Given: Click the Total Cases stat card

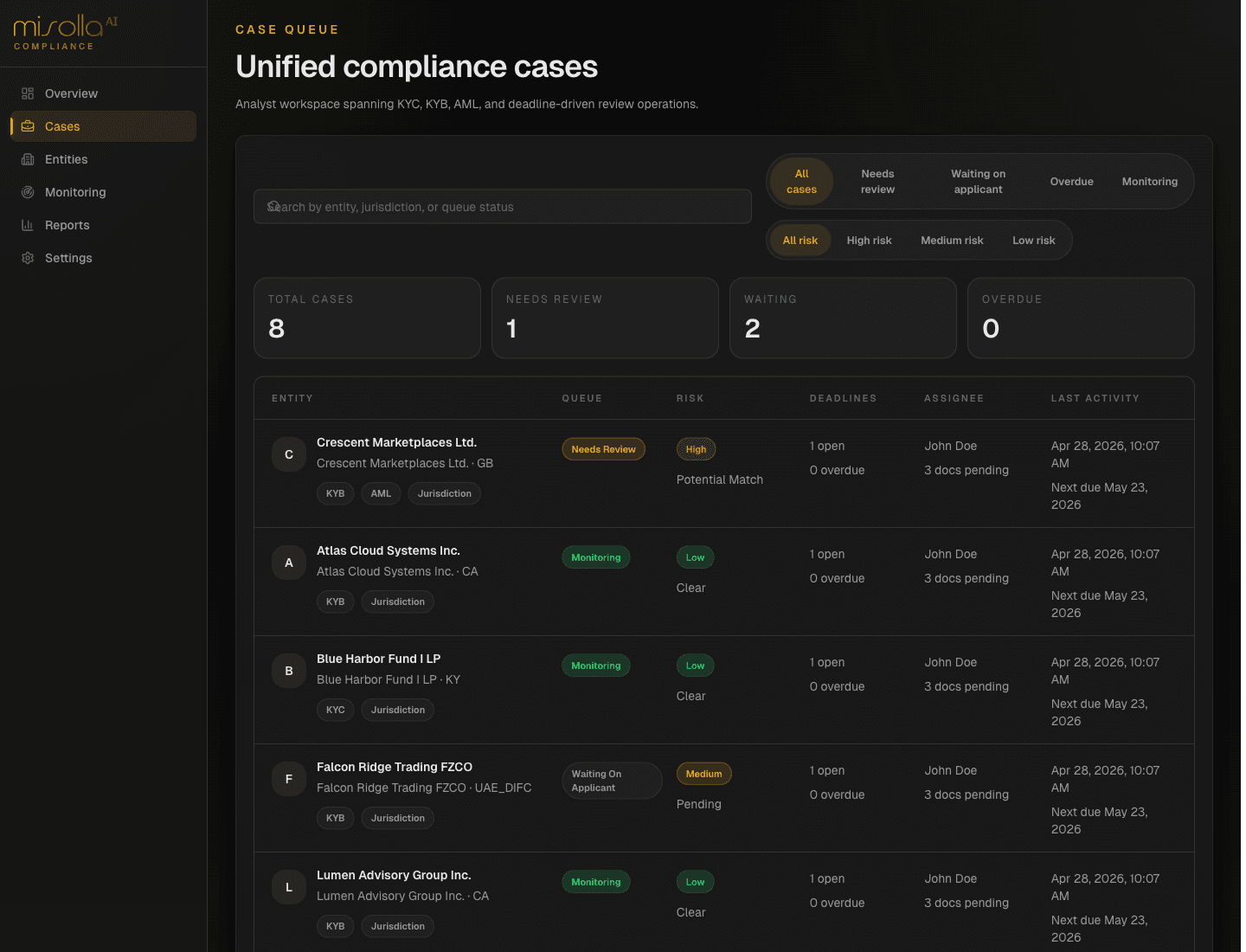Looking at the screenshot, I should [x=367, y=318].
